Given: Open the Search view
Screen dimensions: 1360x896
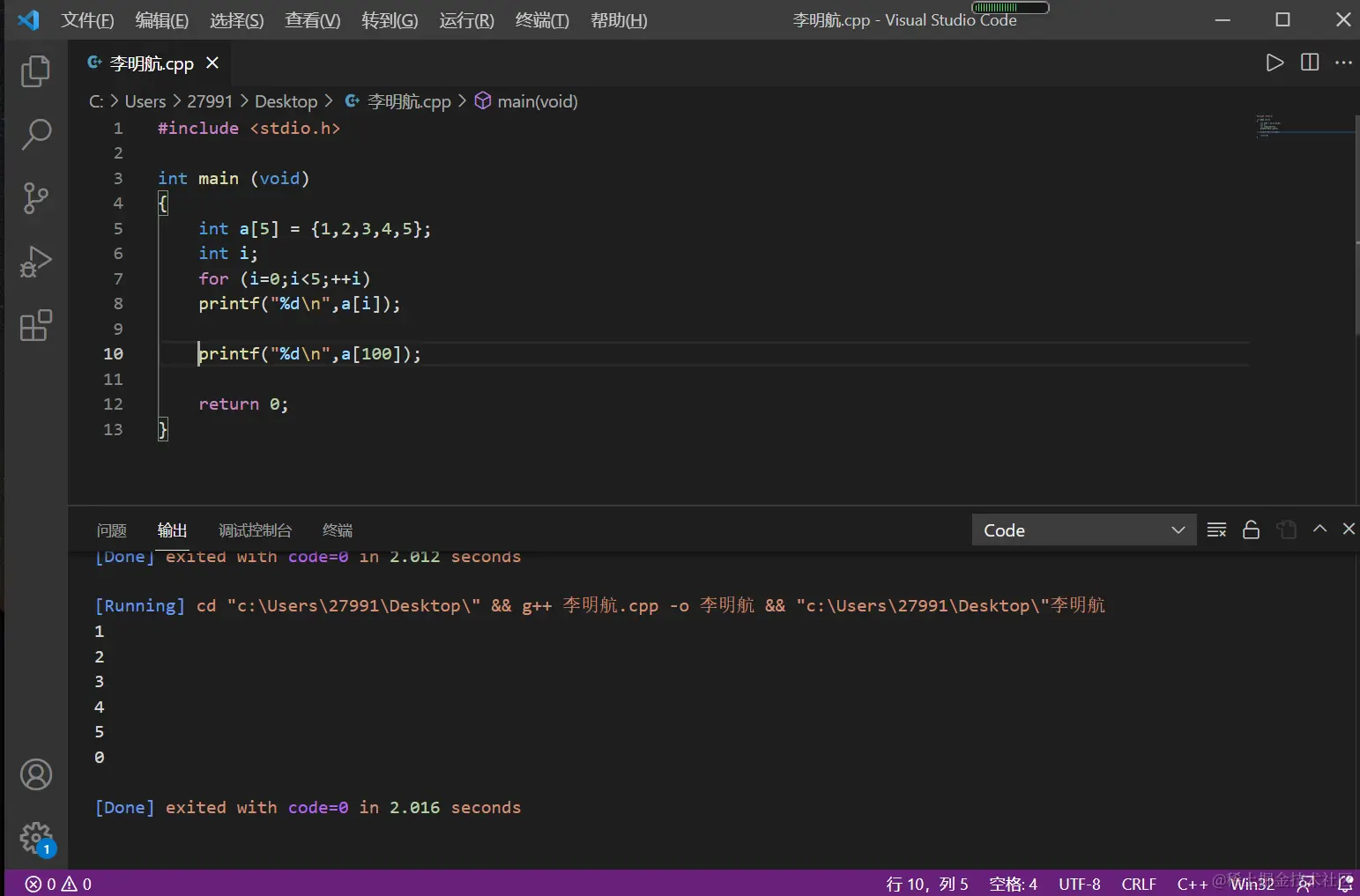Looking at the screenshot, I should pyautogui.click(x=35, y=134).
